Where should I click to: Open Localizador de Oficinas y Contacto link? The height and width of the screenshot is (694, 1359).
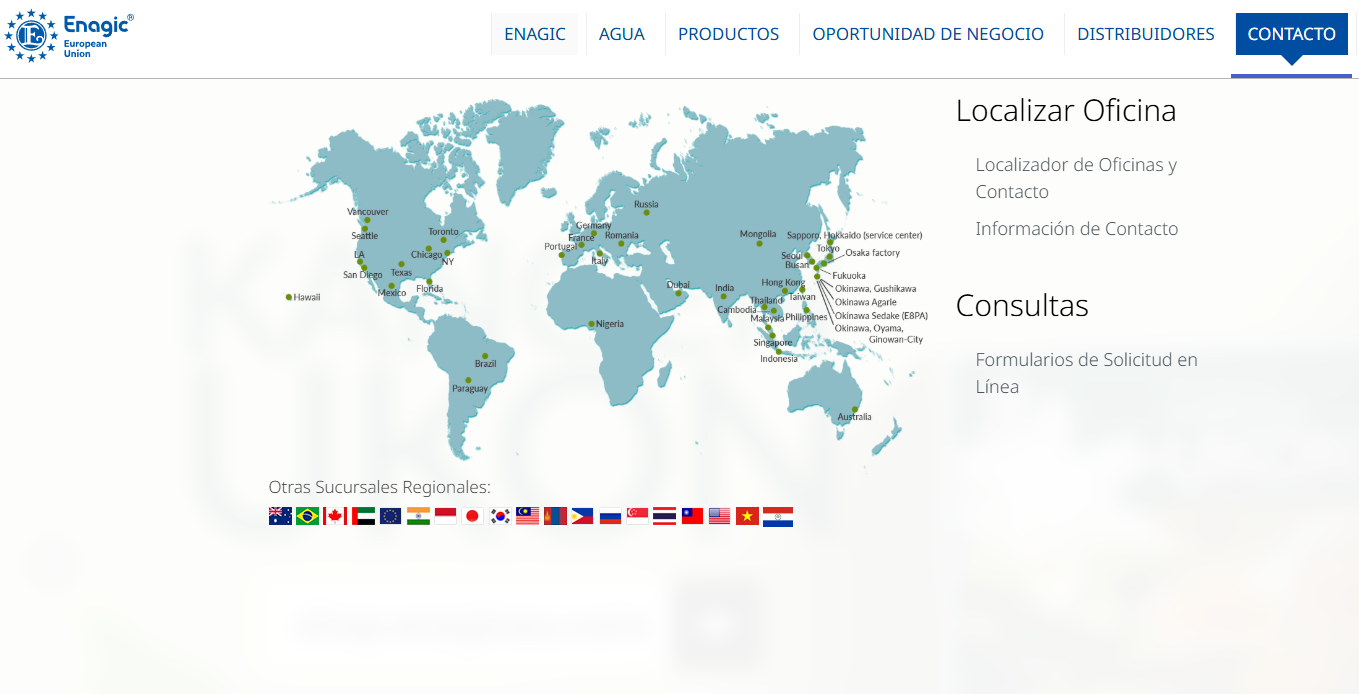click(1076, 178)
